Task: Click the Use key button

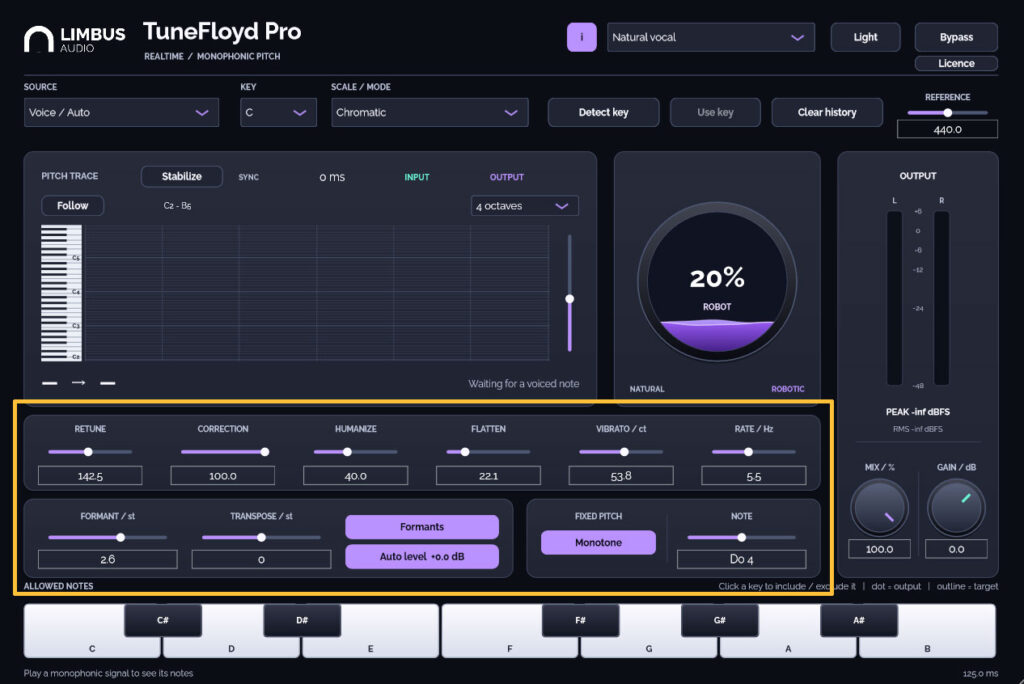Action: (715, 112)
